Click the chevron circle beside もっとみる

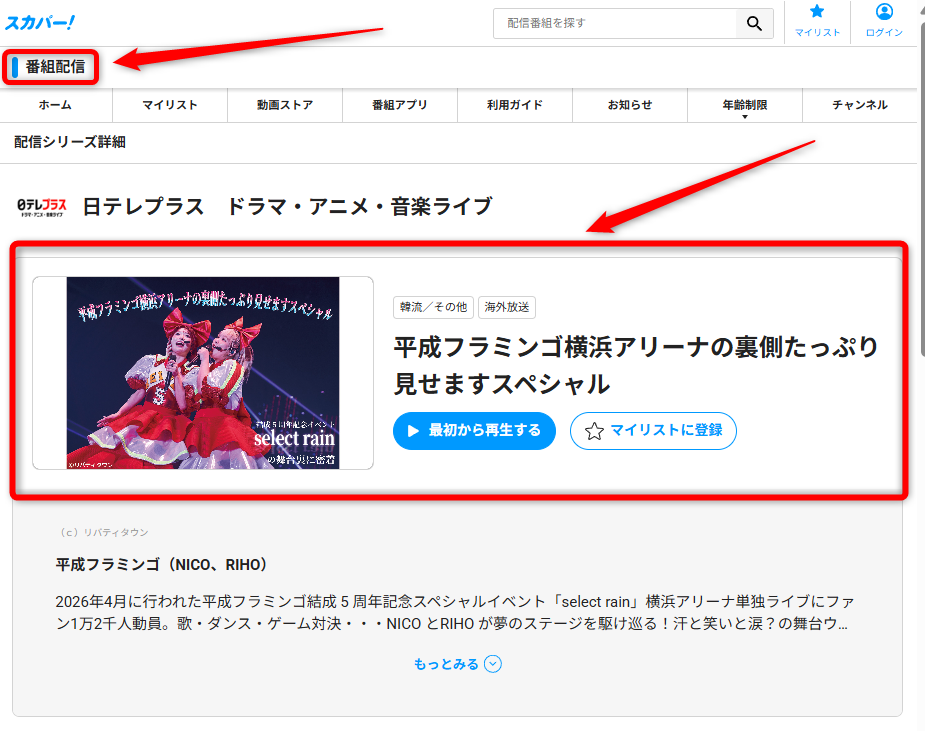[493, 664]
